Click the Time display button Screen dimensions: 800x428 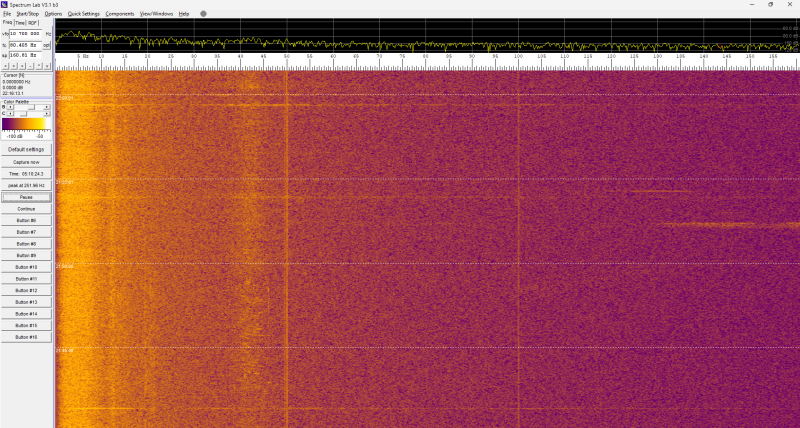(26, 174)
